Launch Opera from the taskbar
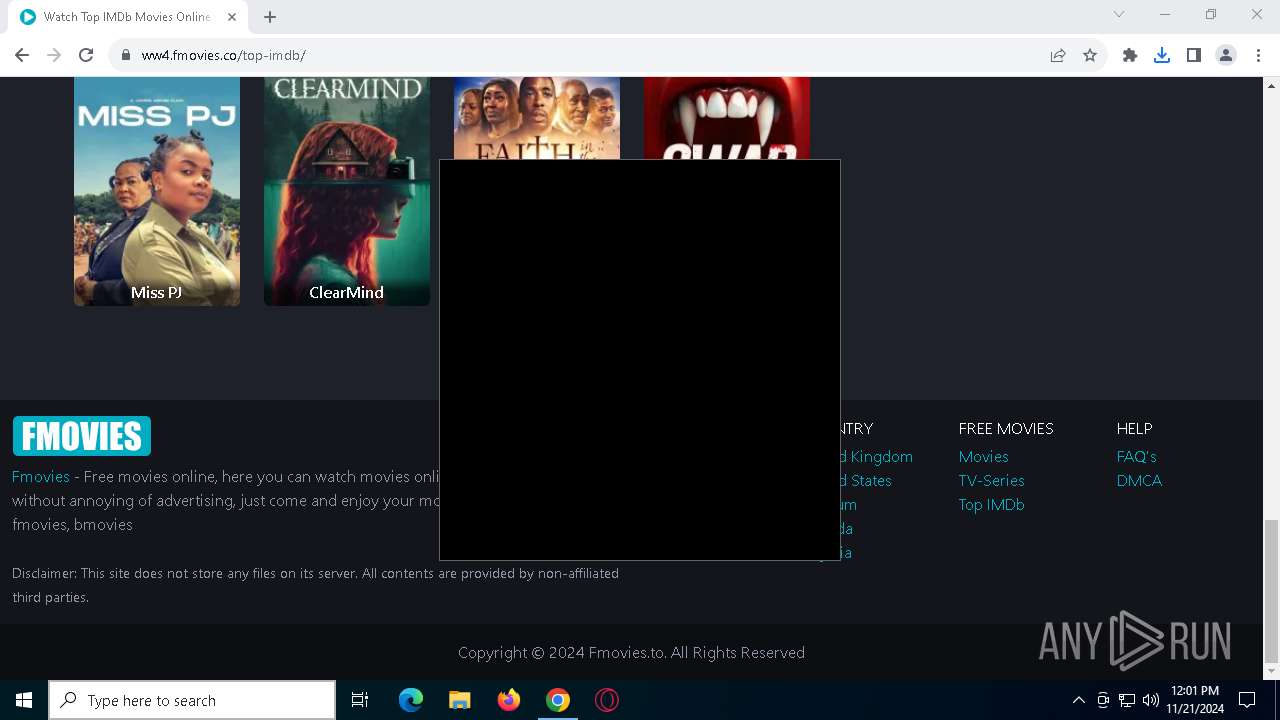Viewport: 1280px width, 720px height. coord(607,700)
